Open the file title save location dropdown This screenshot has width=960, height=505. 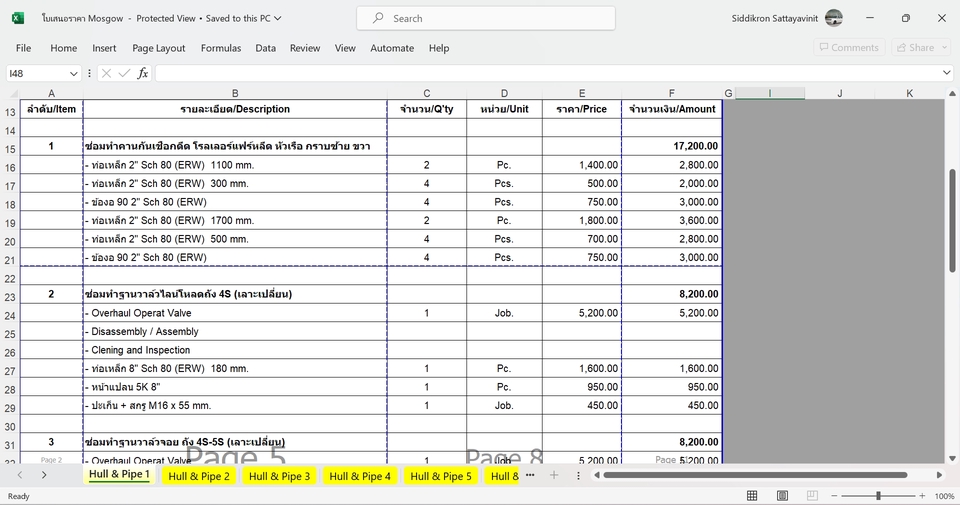point(278,18)
